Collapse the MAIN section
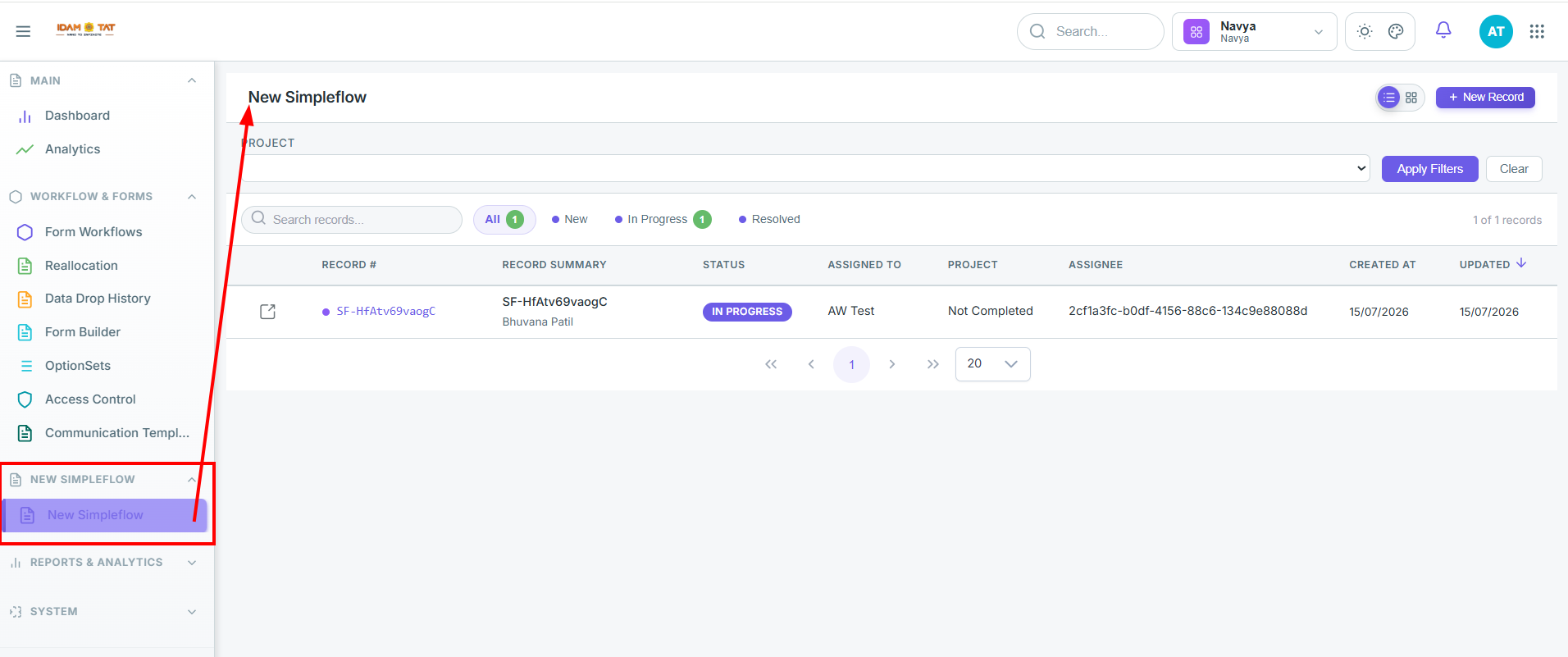The image size is (1568, 657). (x=192, y=80)
